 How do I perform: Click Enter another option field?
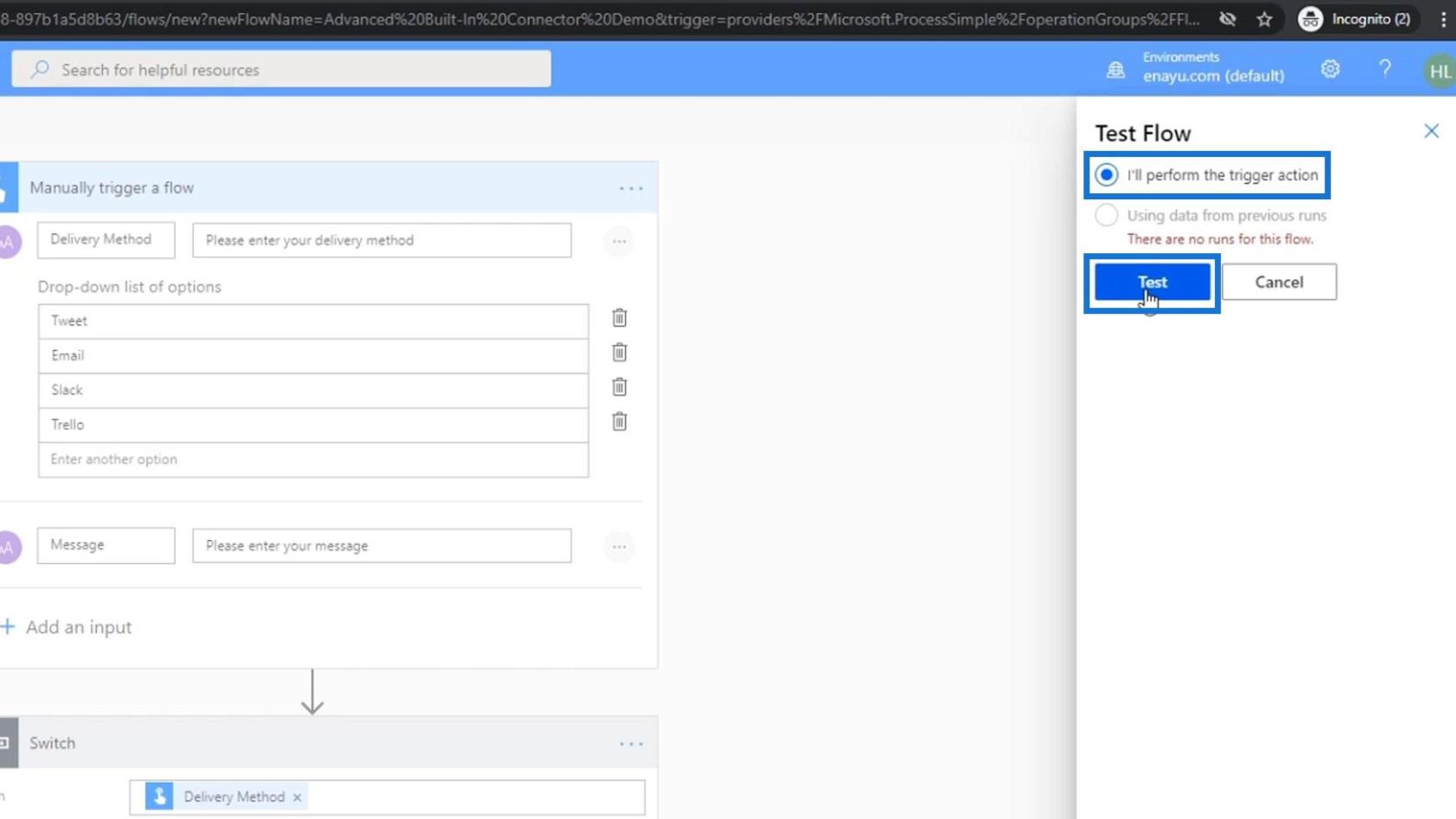[x=313, y=459]
